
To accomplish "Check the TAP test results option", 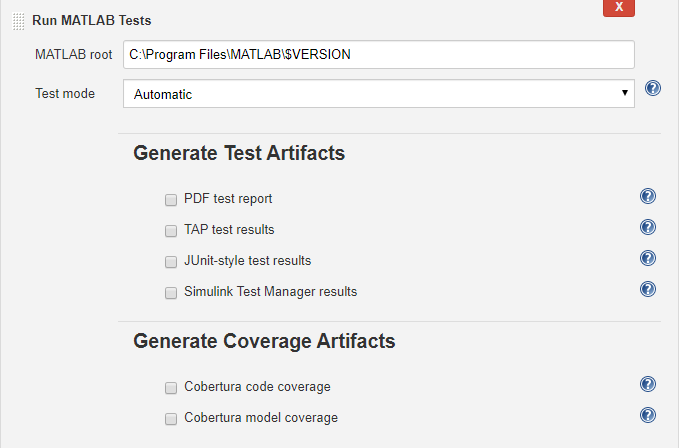I will pyautogui.click(x=171, y=230).
